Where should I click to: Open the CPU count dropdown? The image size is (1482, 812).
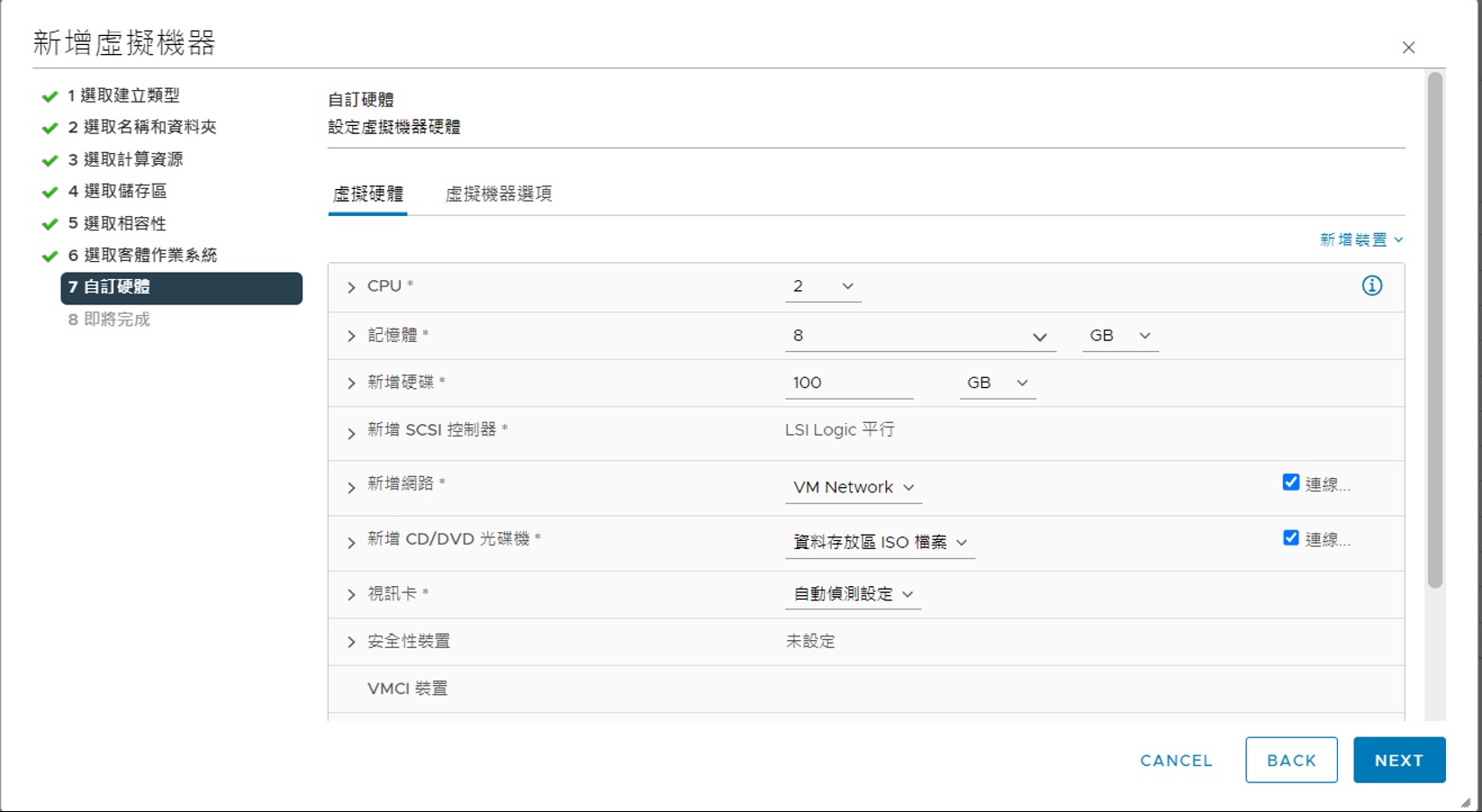pyautogui.click(x=823, y=286)
